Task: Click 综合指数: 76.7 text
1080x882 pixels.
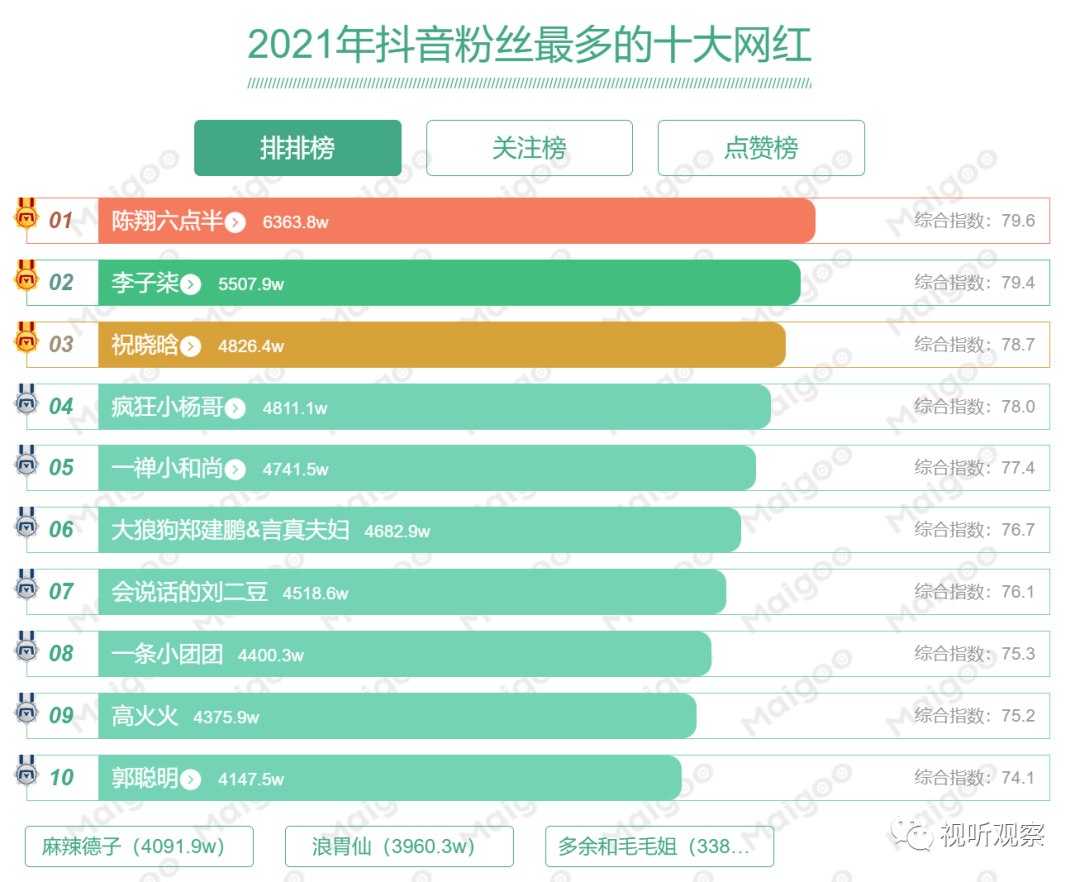Action: tap(975, 529)
